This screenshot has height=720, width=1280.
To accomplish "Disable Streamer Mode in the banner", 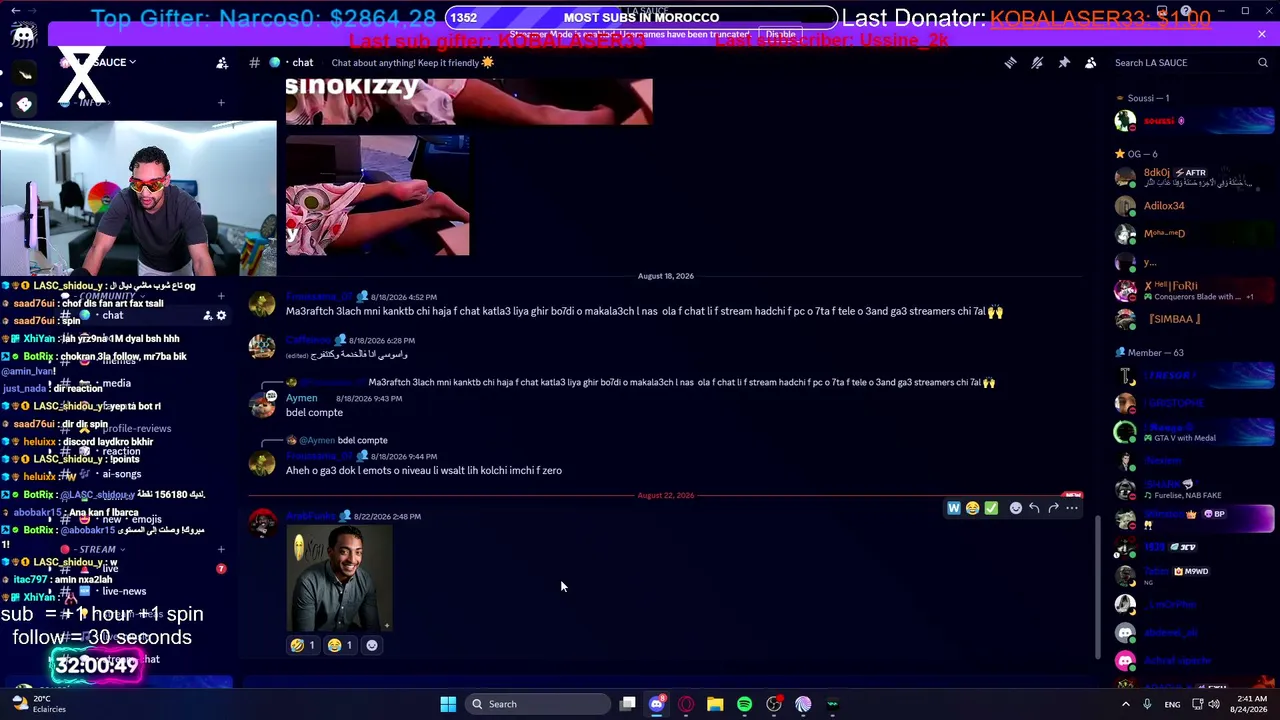I will tap(780, 35).
